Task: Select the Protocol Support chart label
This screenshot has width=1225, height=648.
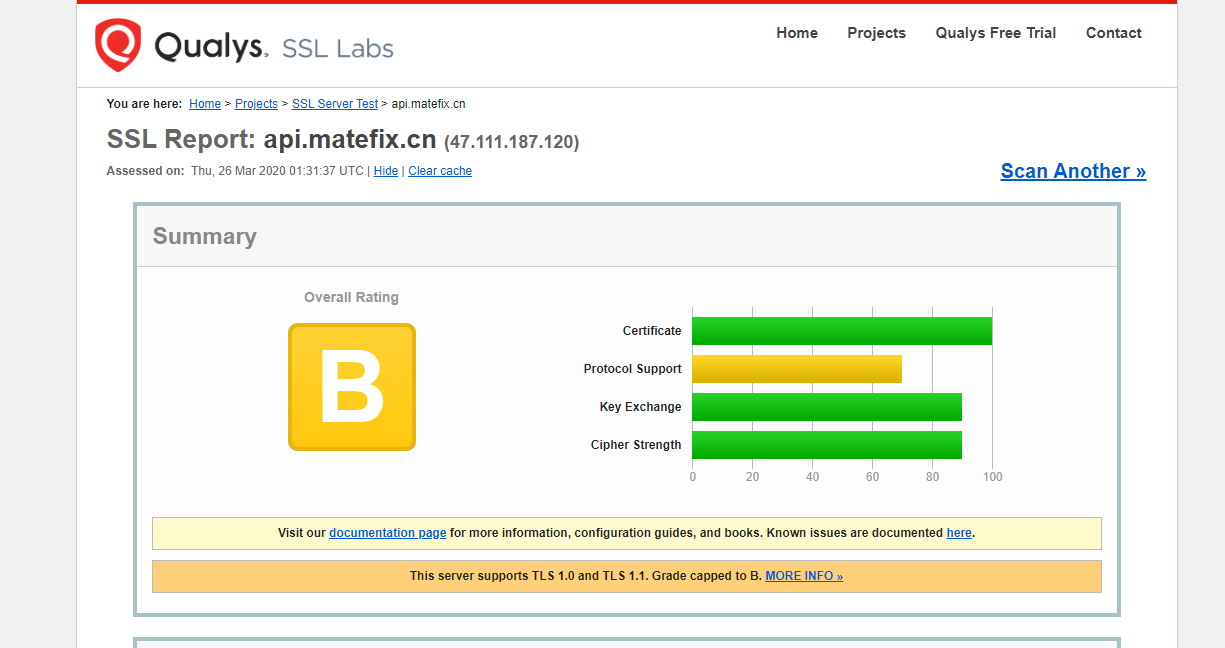Action: click(x=633, y=369)
